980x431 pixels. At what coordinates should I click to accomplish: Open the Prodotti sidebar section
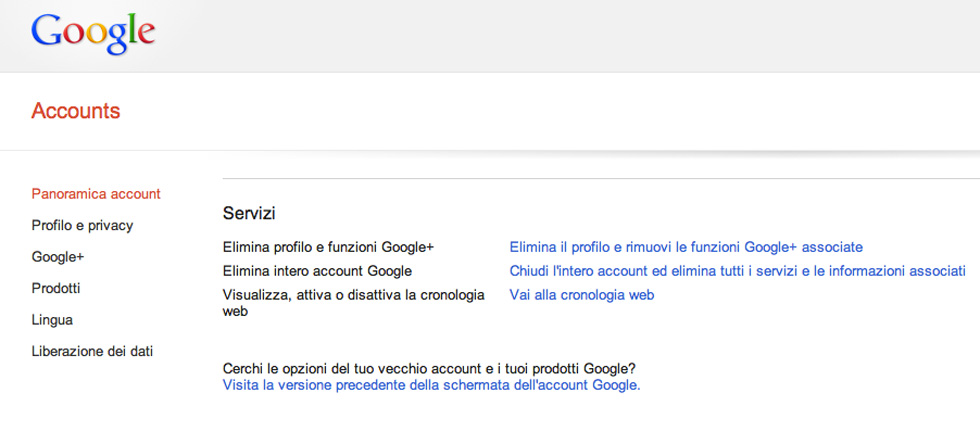[x=56, y=288]
